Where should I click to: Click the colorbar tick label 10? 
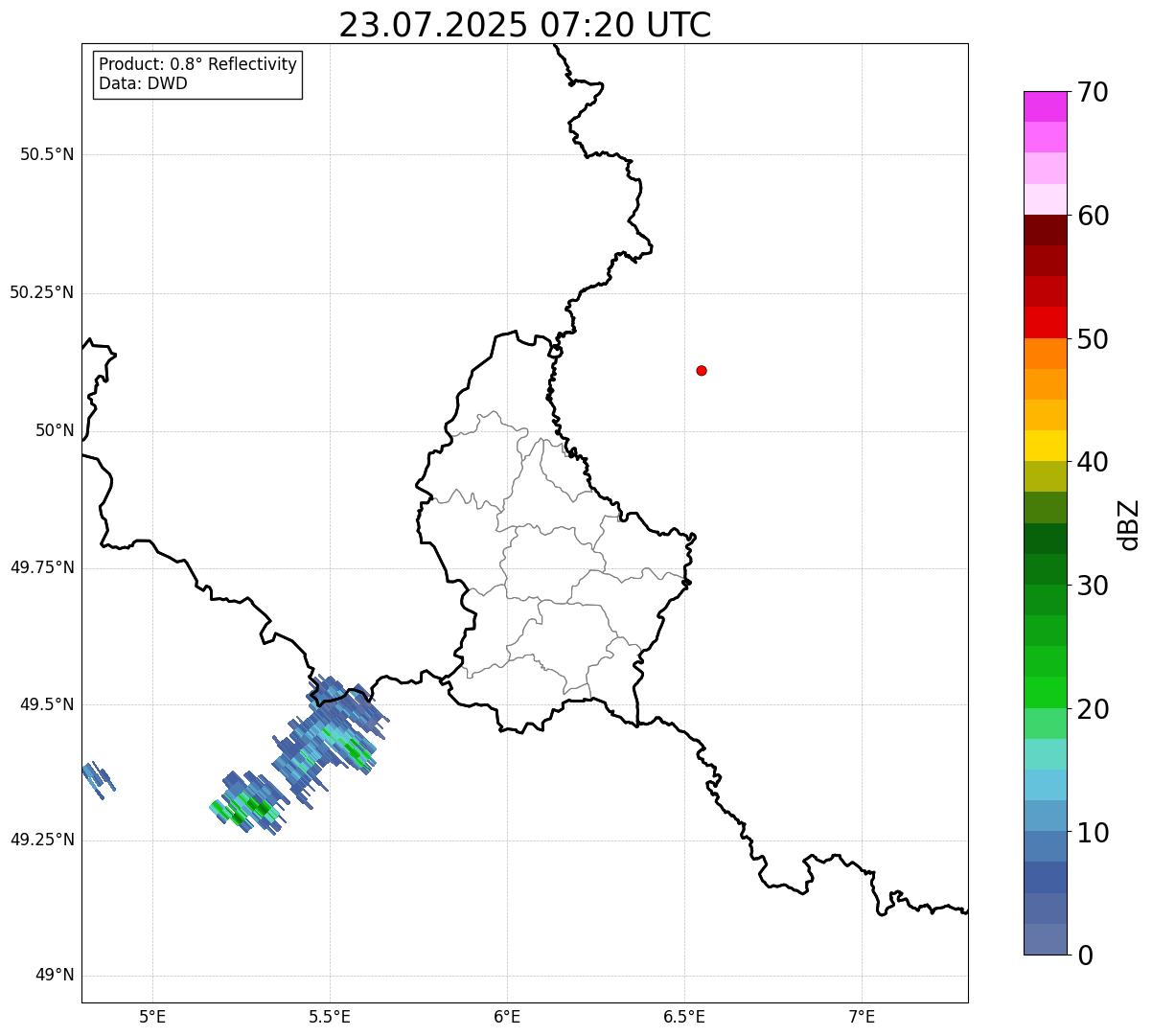click(1093, 833)
